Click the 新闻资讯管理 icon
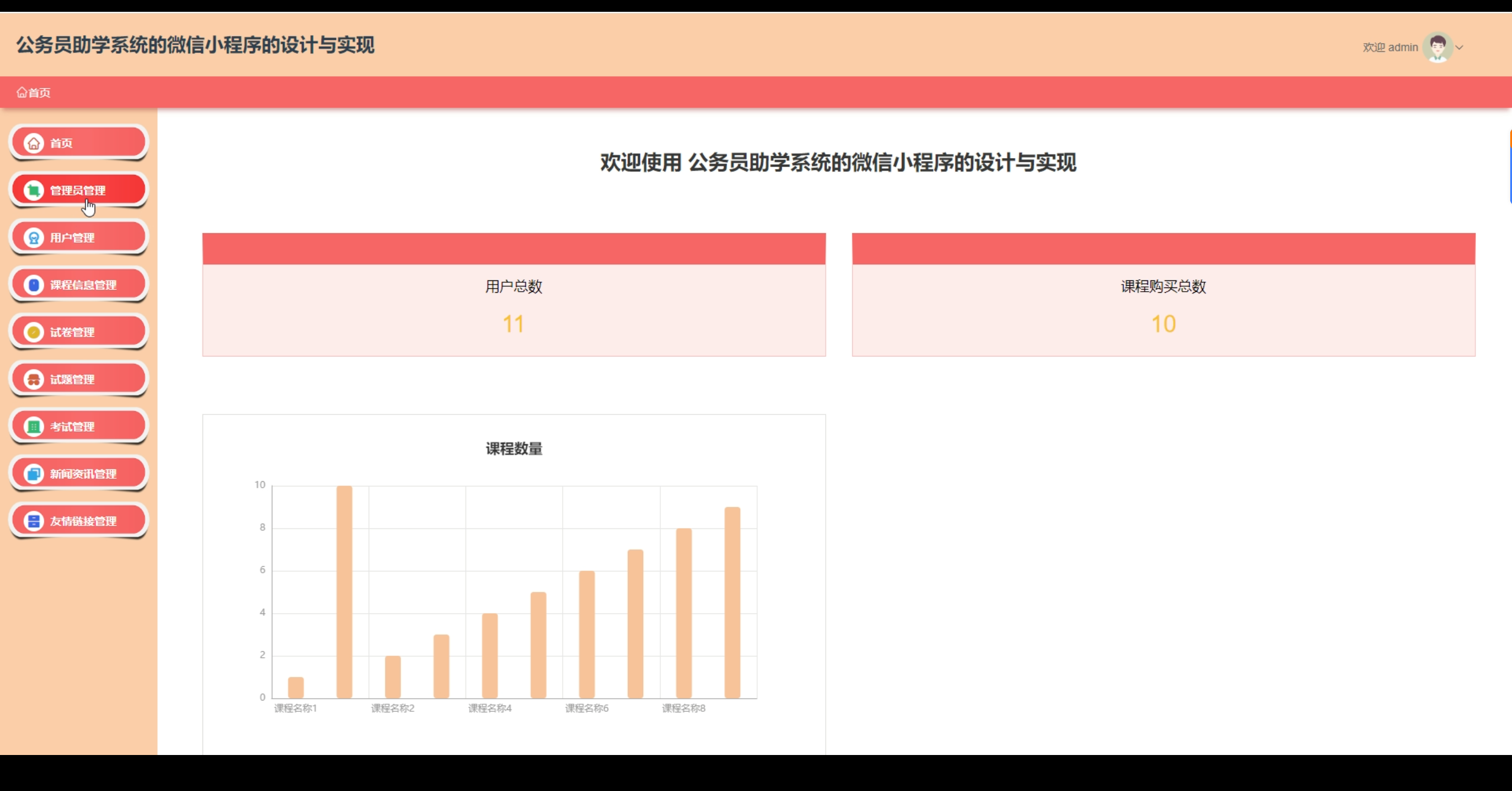The image size is (1512, 791). [34, 474]
